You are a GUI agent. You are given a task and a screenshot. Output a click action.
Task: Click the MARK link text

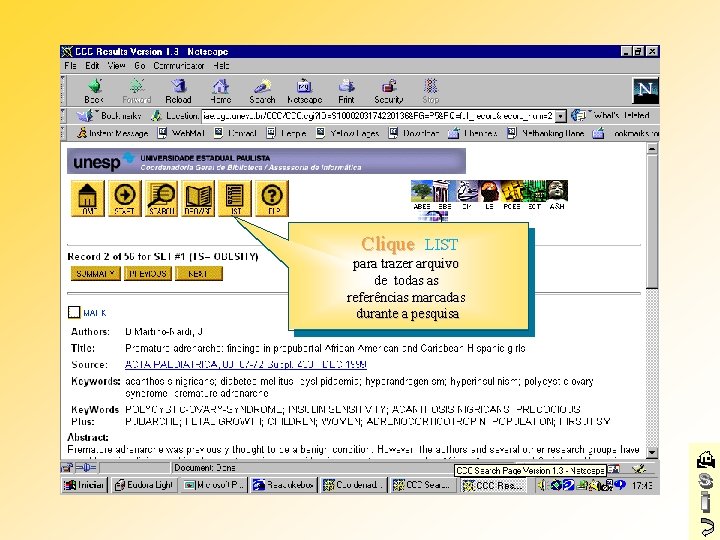tap(95, 313)
